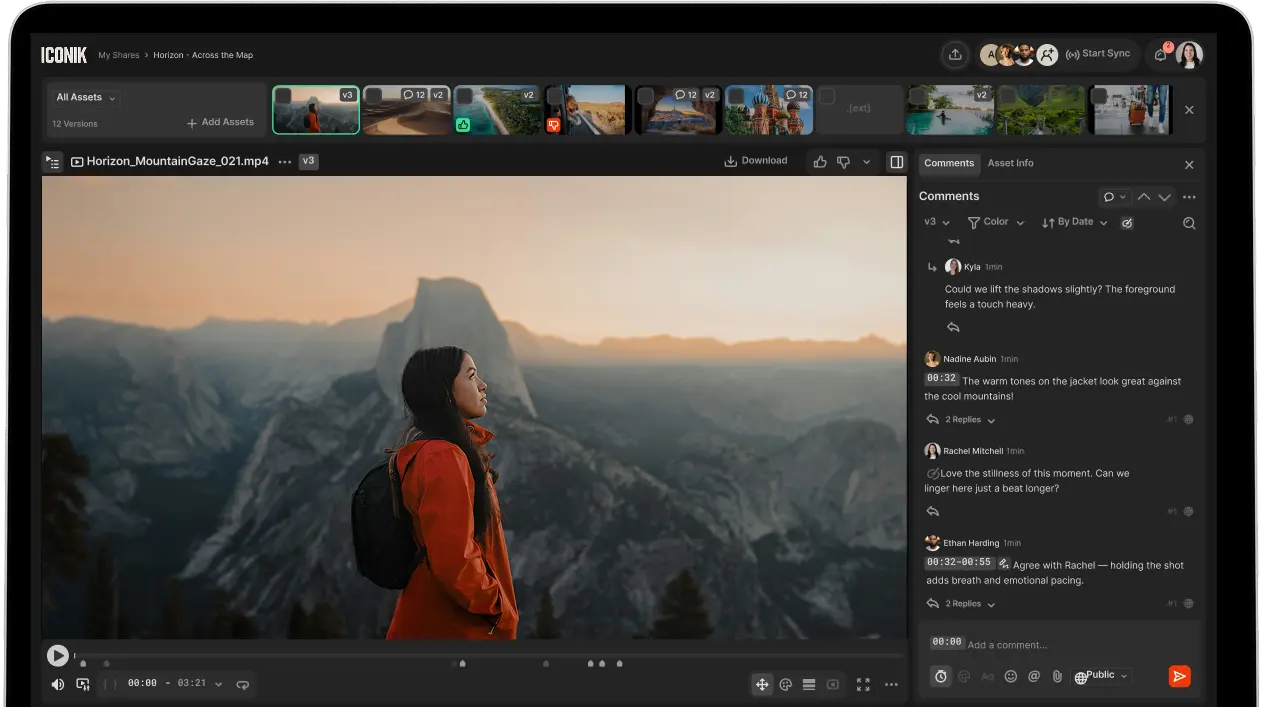1261x707 pixels.
Task: Open My Shares from the breadcrumb
Action: coord(118,55)
